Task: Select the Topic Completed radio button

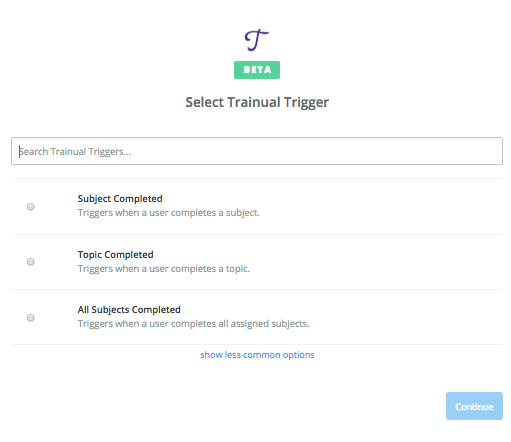Action: [x=31, y=262]
